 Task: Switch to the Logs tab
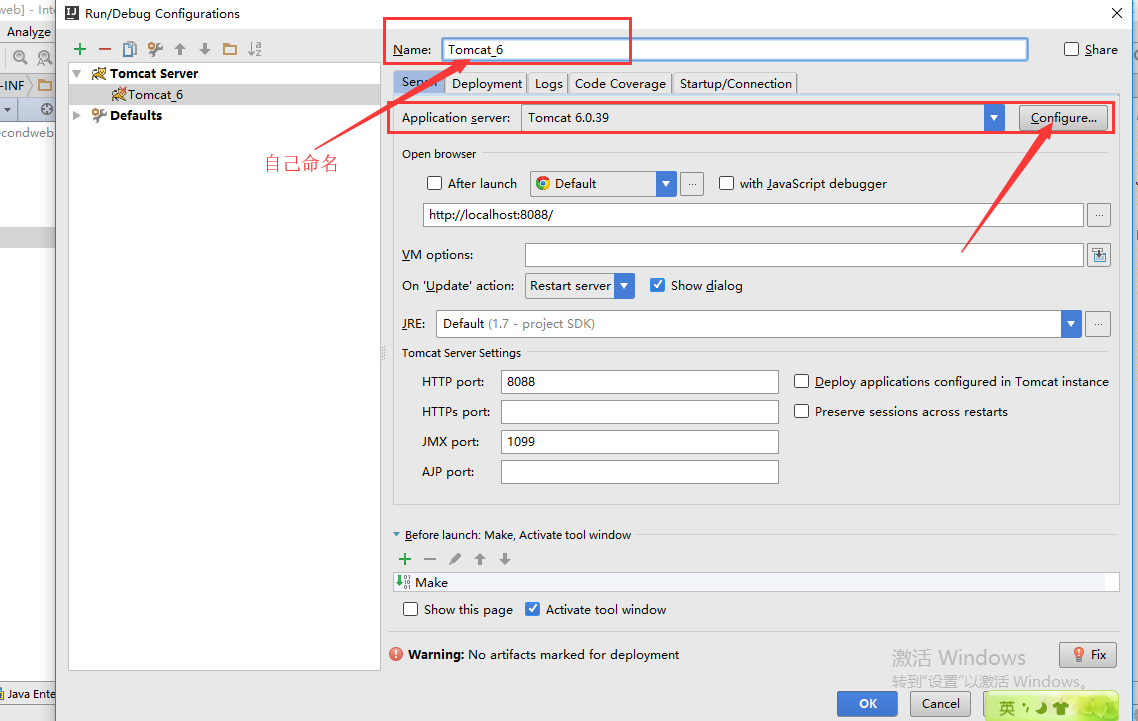coord(549,83)
